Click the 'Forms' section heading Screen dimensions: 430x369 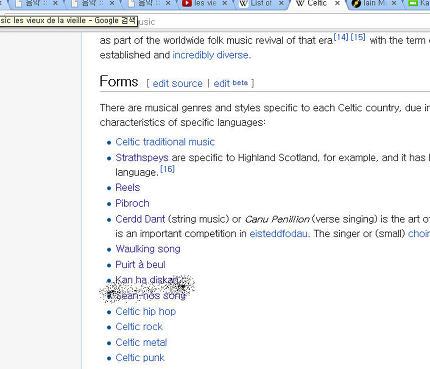(119, 82)
